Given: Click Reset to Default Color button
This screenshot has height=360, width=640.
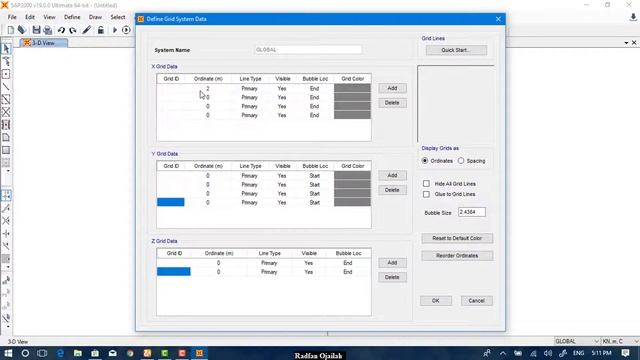Looking at the screenshot, I should (x=457, y=238).
